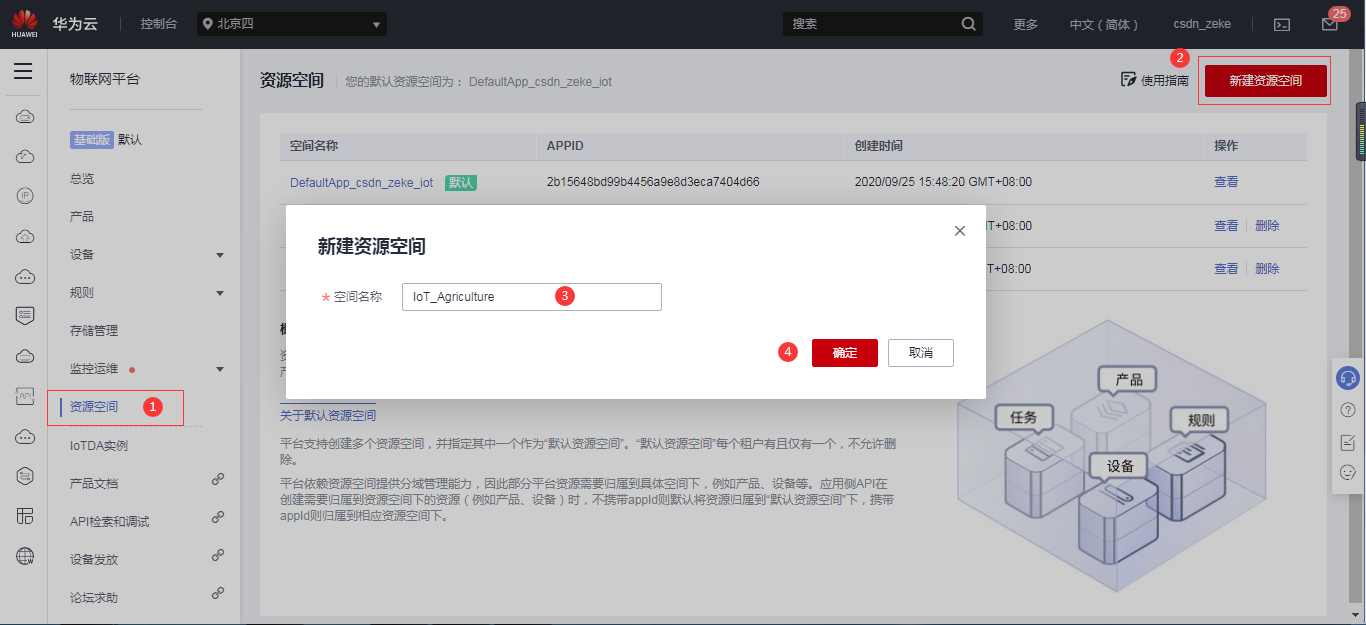Open the 中文(简体) language menu
This screenshot has height=625, width=1366.
coord(1104,24)
